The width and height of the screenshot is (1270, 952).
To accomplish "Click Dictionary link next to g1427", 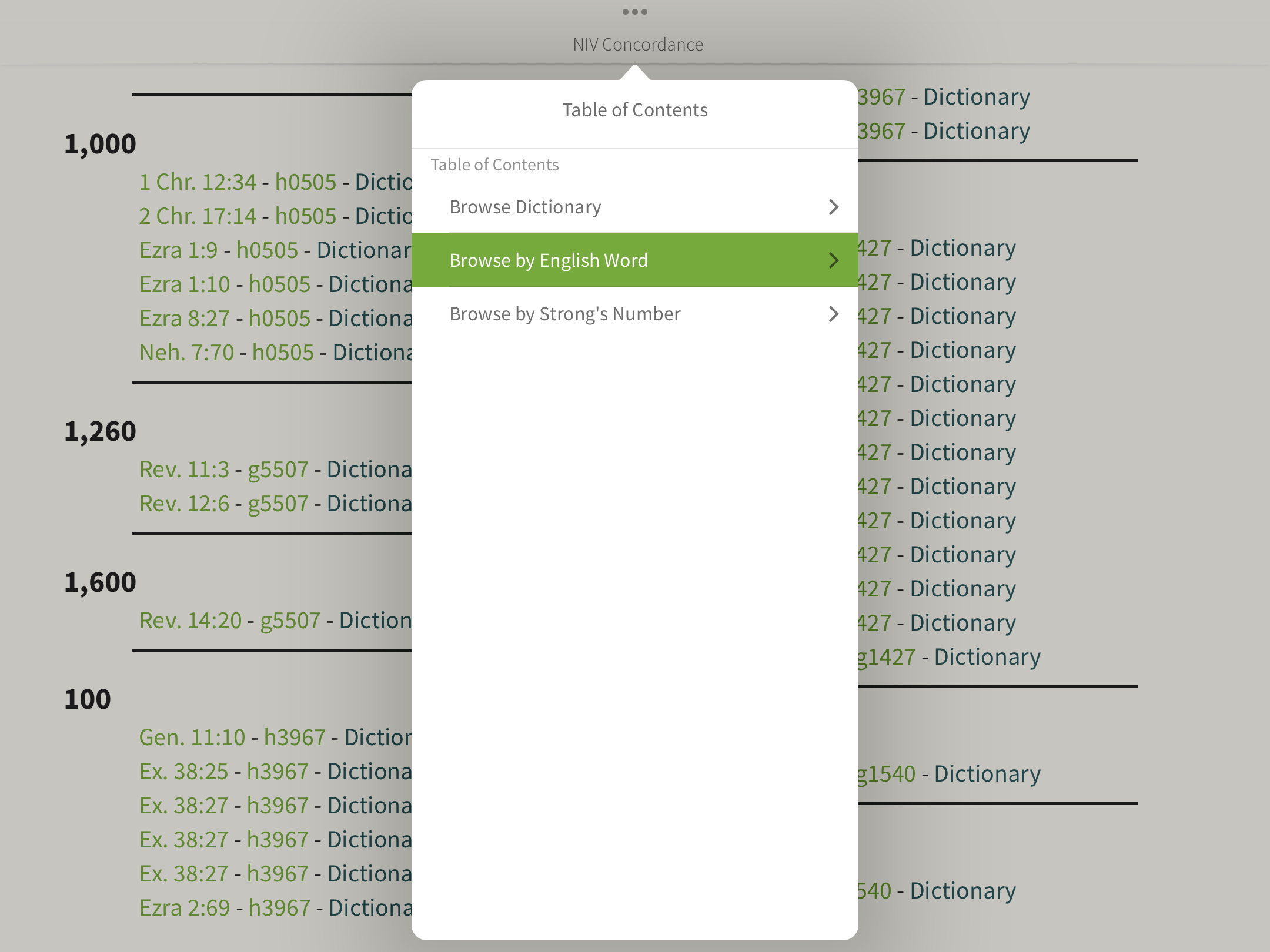I will point(987,657).
